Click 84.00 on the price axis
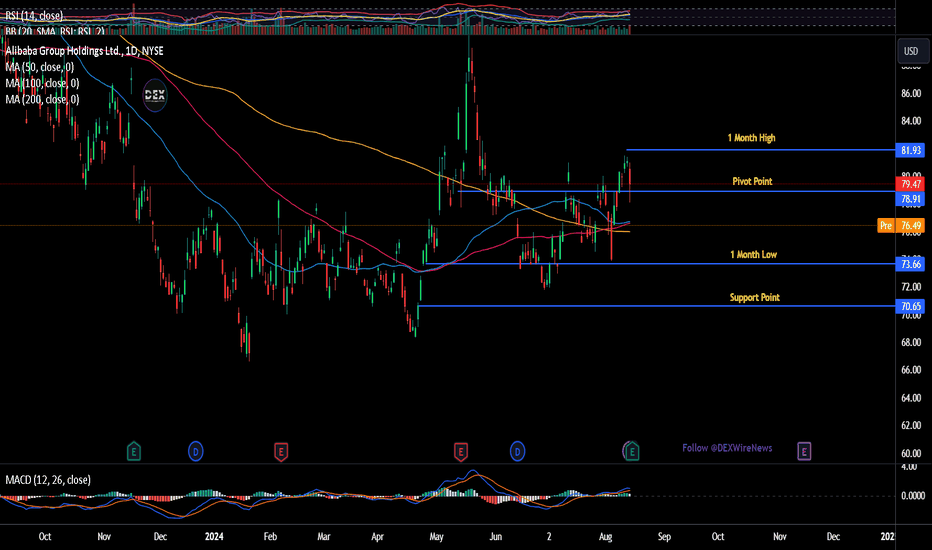 (911, 121)
